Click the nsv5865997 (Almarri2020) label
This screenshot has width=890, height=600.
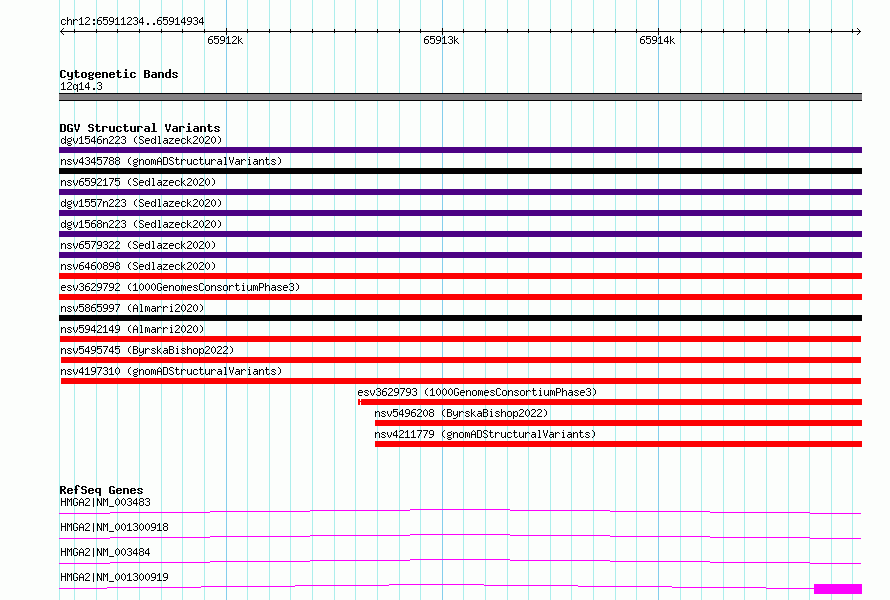(x=132, y=308)
